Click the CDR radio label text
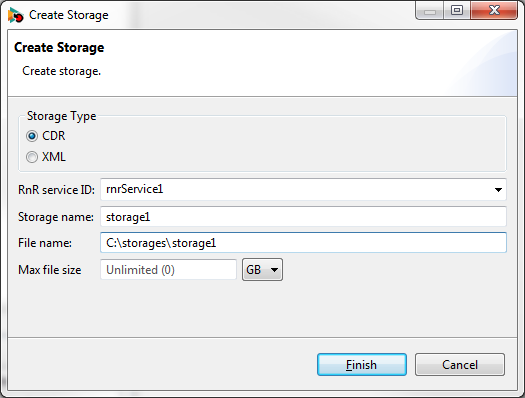This screenshot has width=525, height=398. click(54, 136)
